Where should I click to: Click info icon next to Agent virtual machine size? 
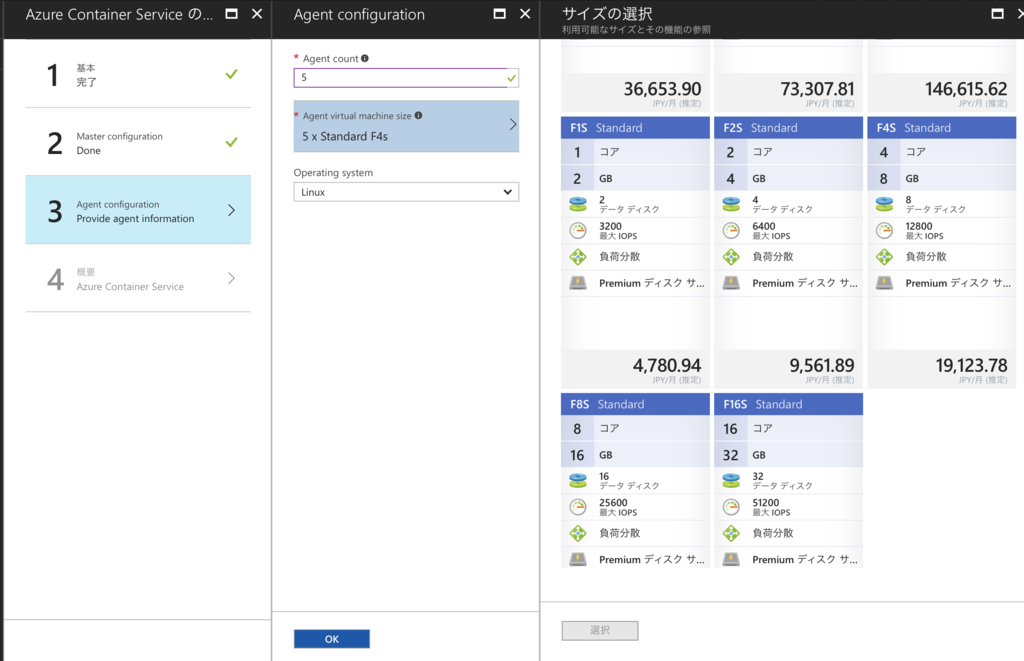(418, 116)
